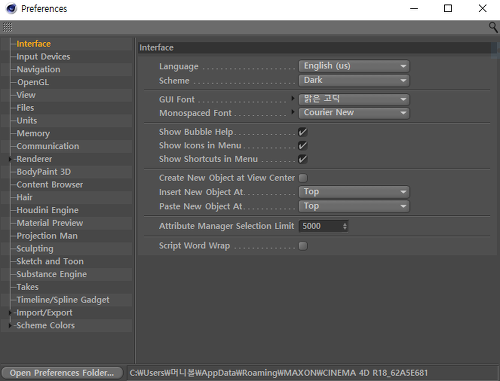Open Substance Engine preferences
This screenshot has height=381, width=500.
[51, 274]
